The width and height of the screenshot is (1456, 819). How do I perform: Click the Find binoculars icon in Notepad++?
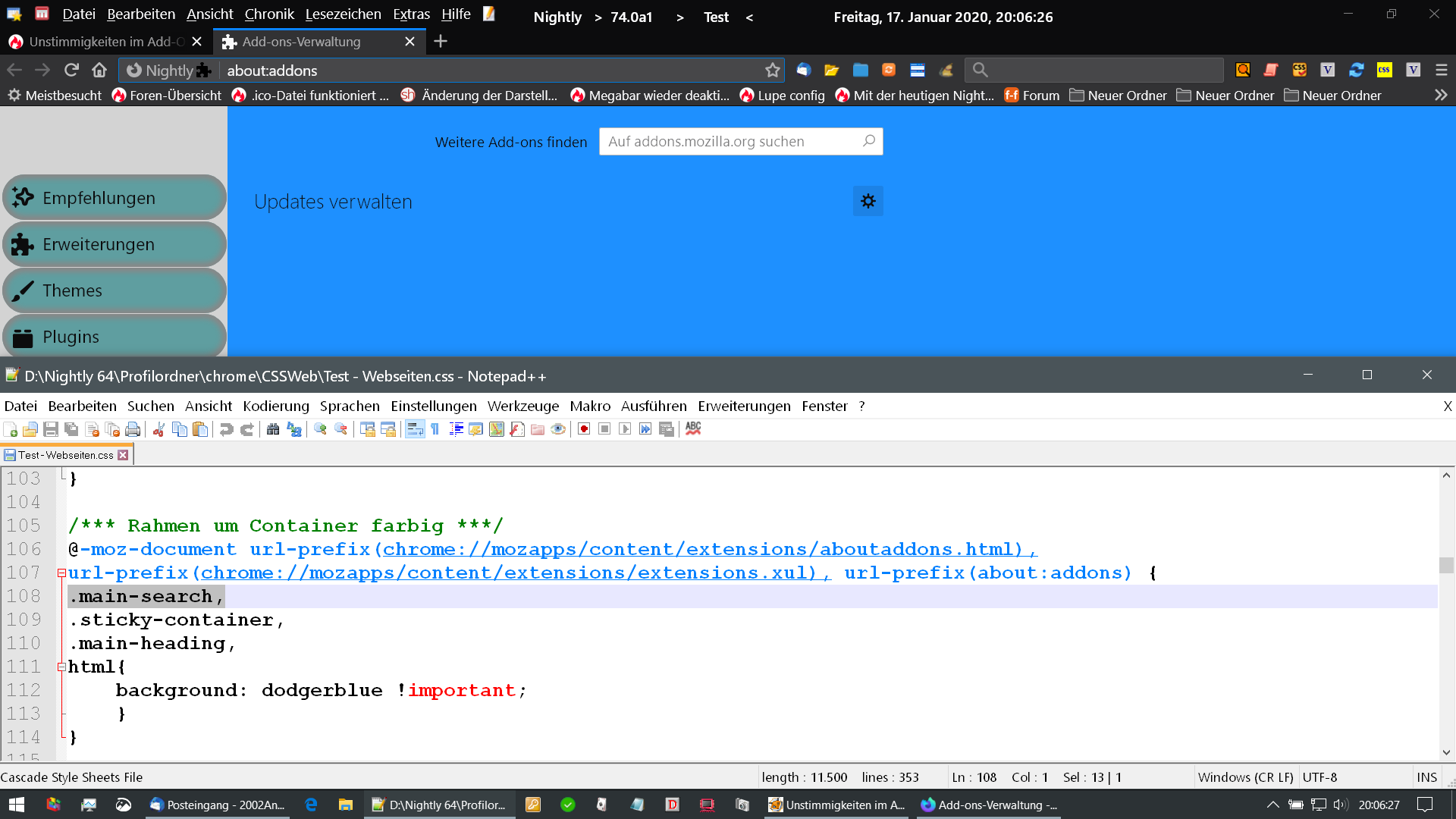[x=273, y=429]
